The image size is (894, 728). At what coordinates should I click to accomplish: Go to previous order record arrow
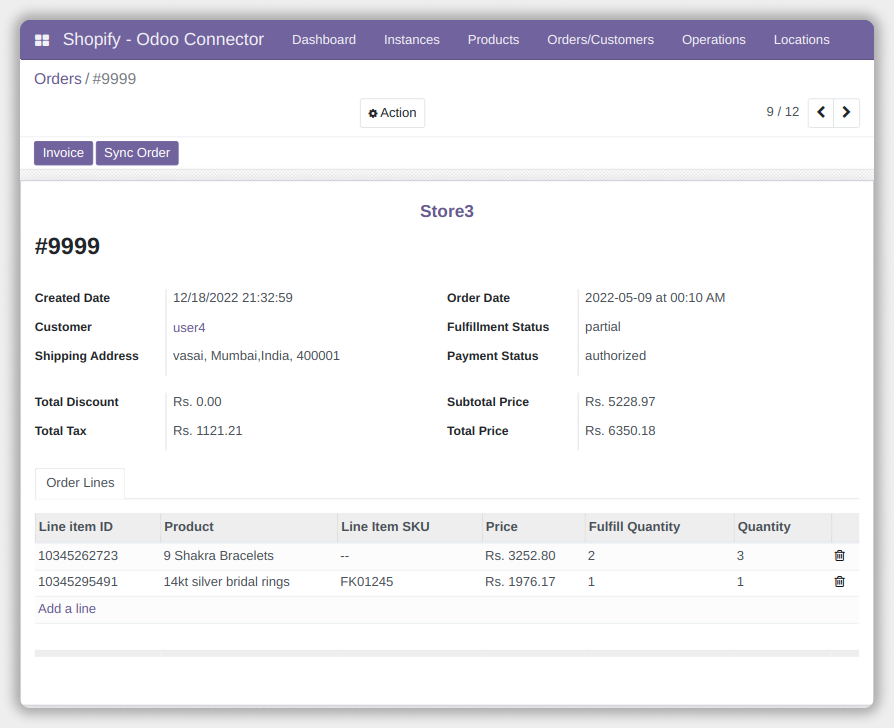821,112
